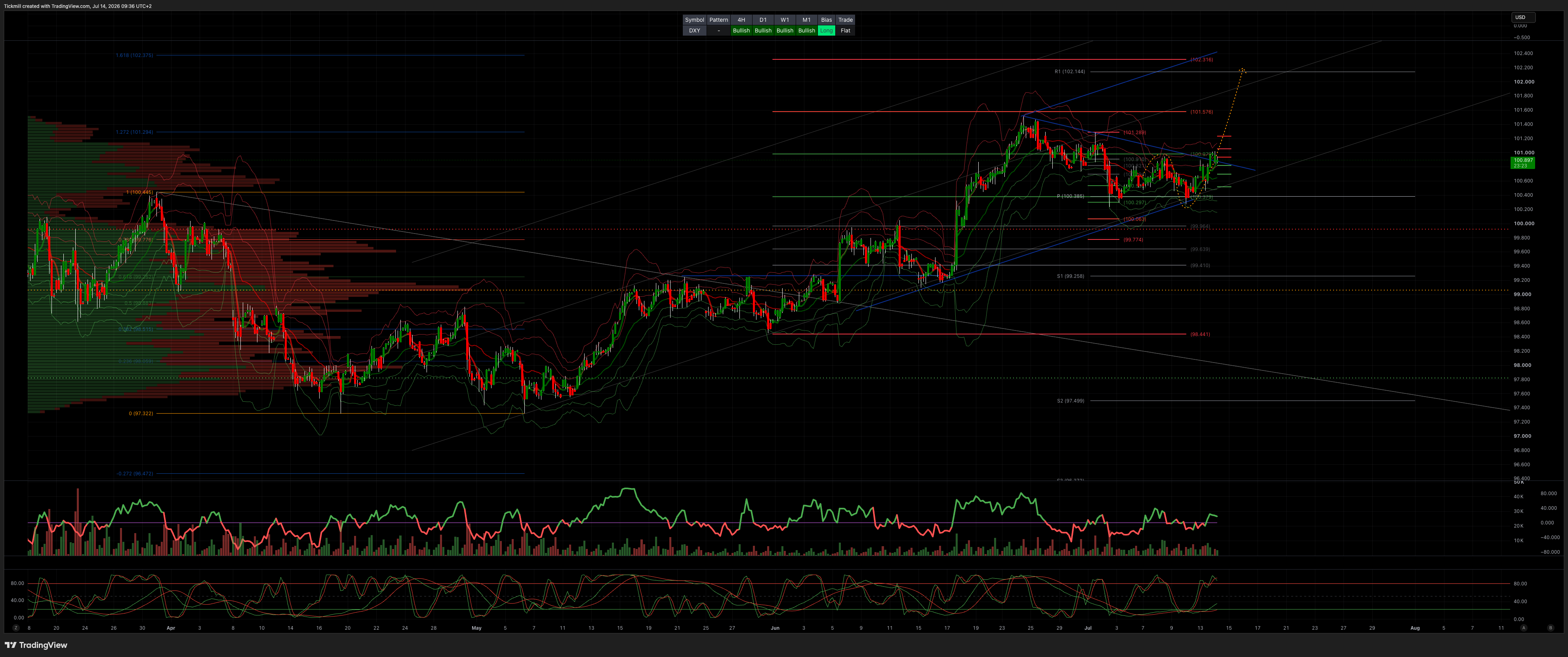
Task: Click the bright green Long bias cell
Action: (x=826, y=30)
